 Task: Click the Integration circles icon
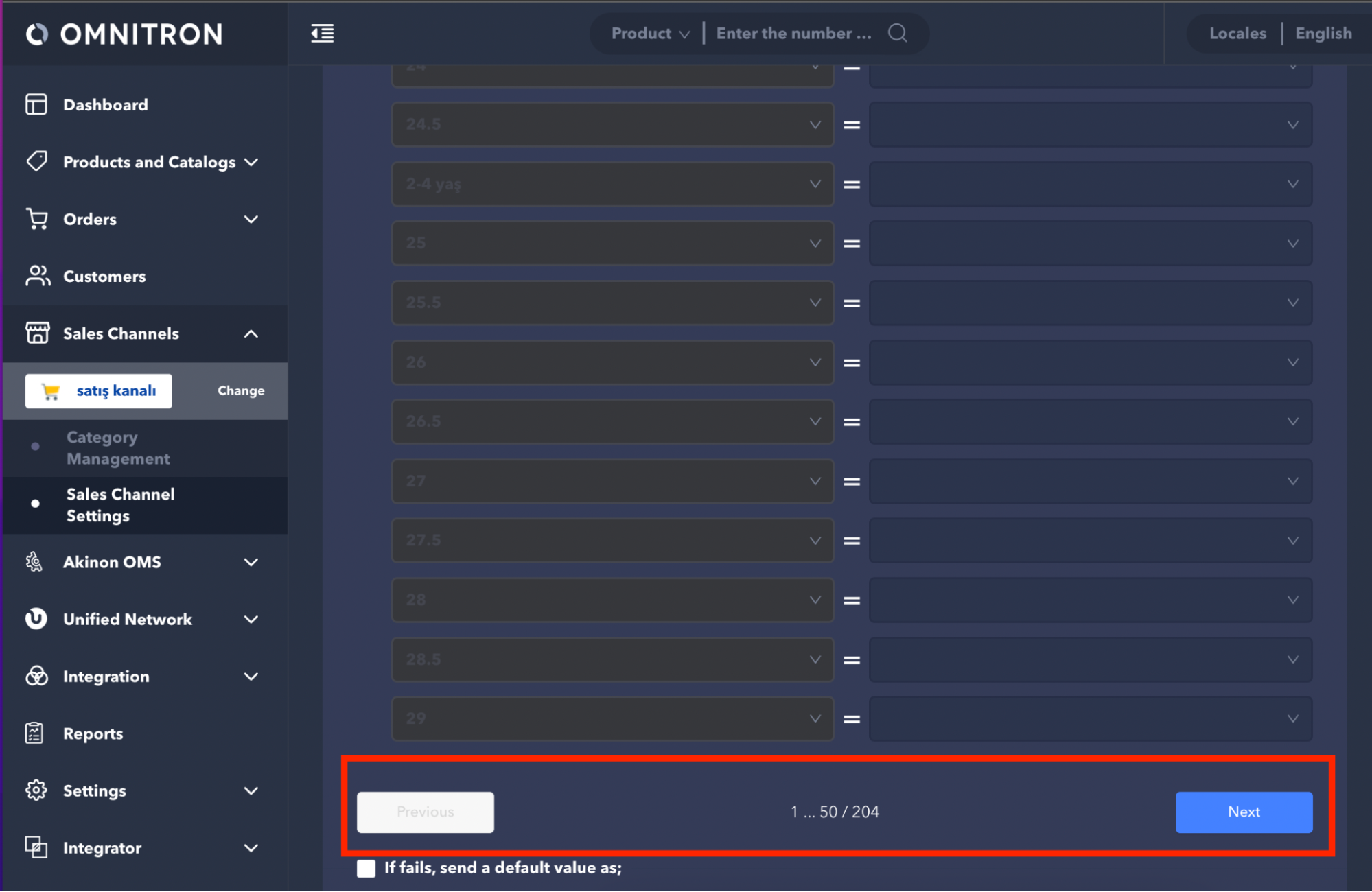tap(36, 676)
